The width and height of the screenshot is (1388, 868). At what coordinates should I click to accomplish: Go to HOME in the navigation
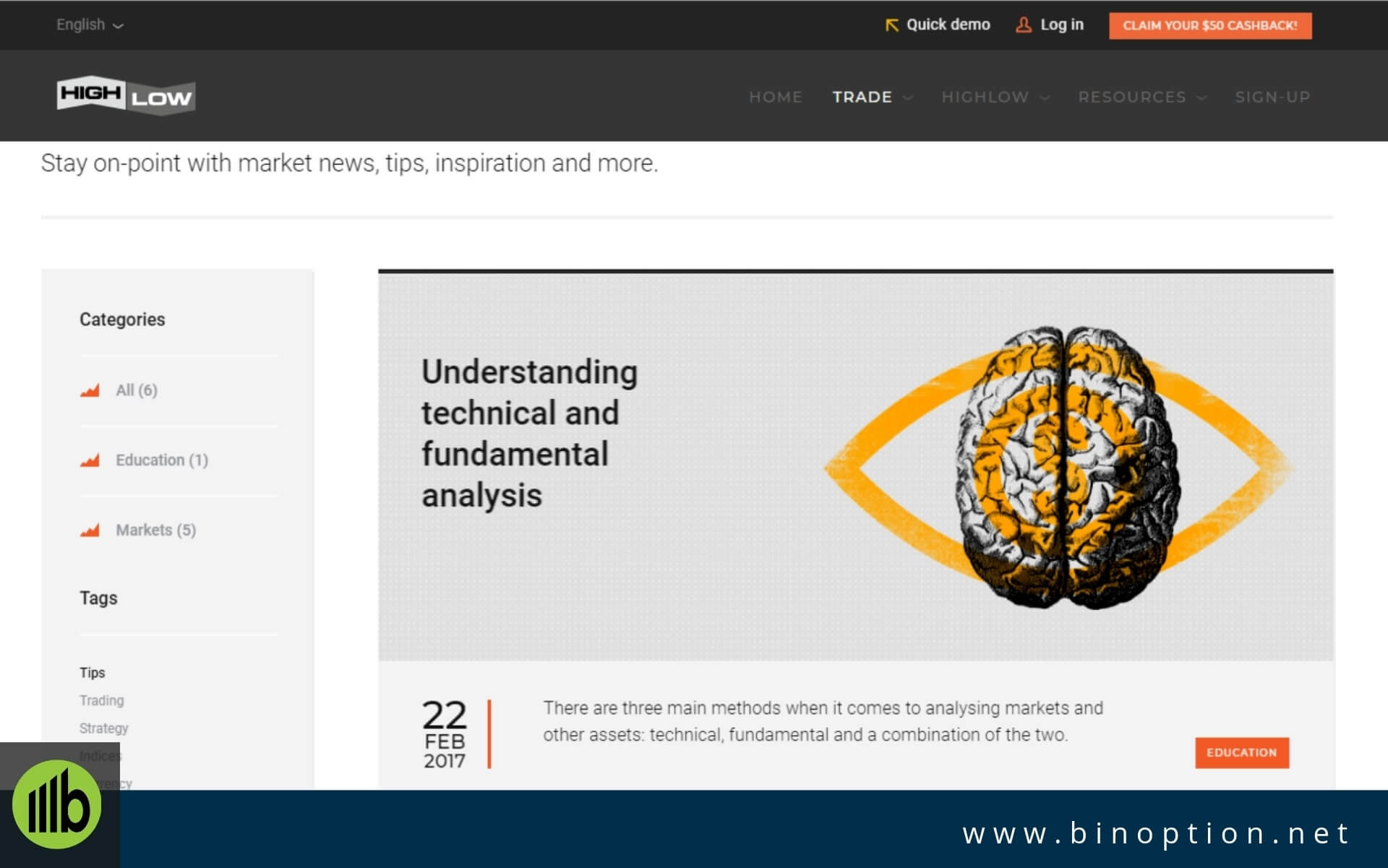tap(776, 97)
